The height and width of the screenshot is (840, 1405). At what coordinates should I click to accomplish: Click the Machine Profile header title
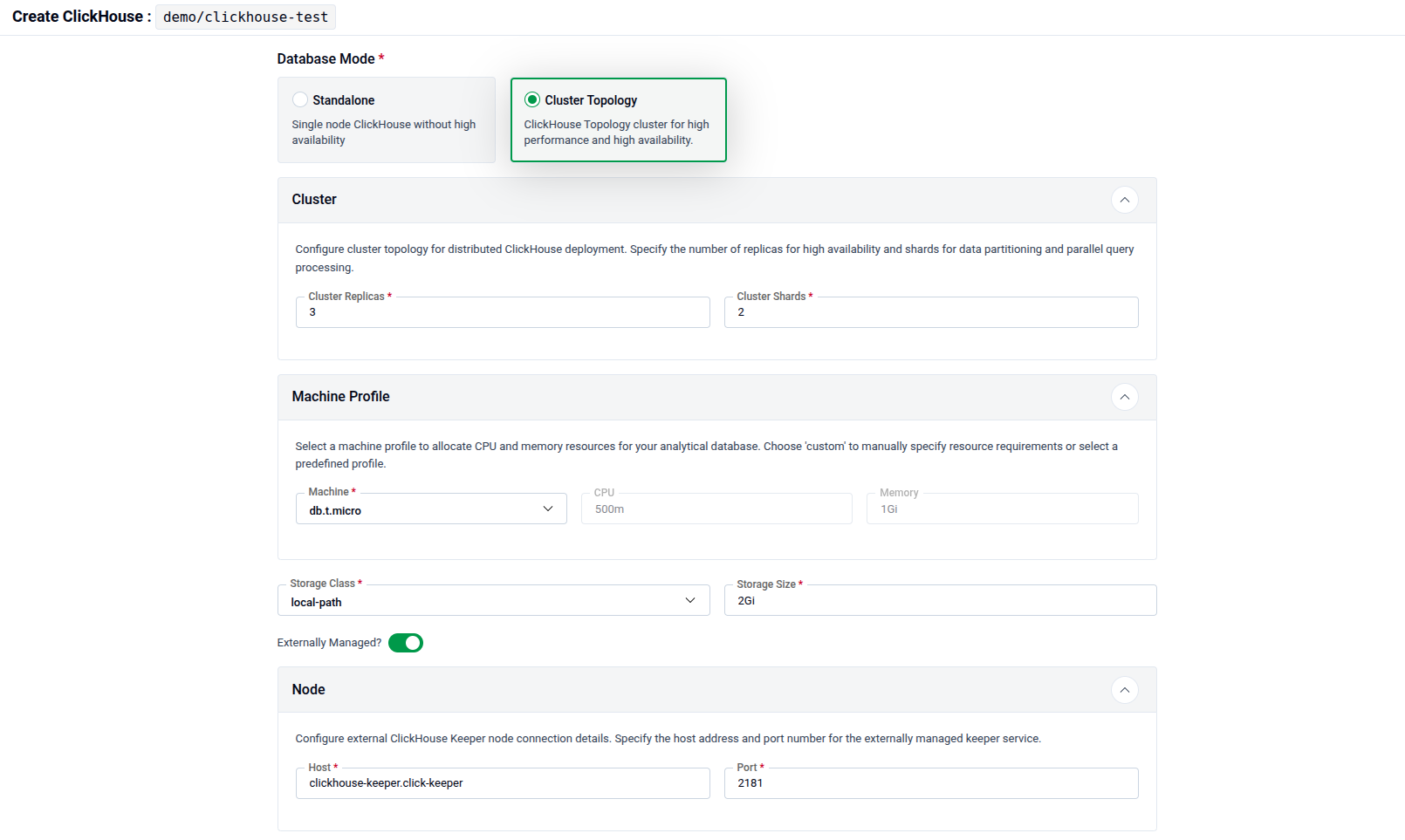tap(340, 397)
